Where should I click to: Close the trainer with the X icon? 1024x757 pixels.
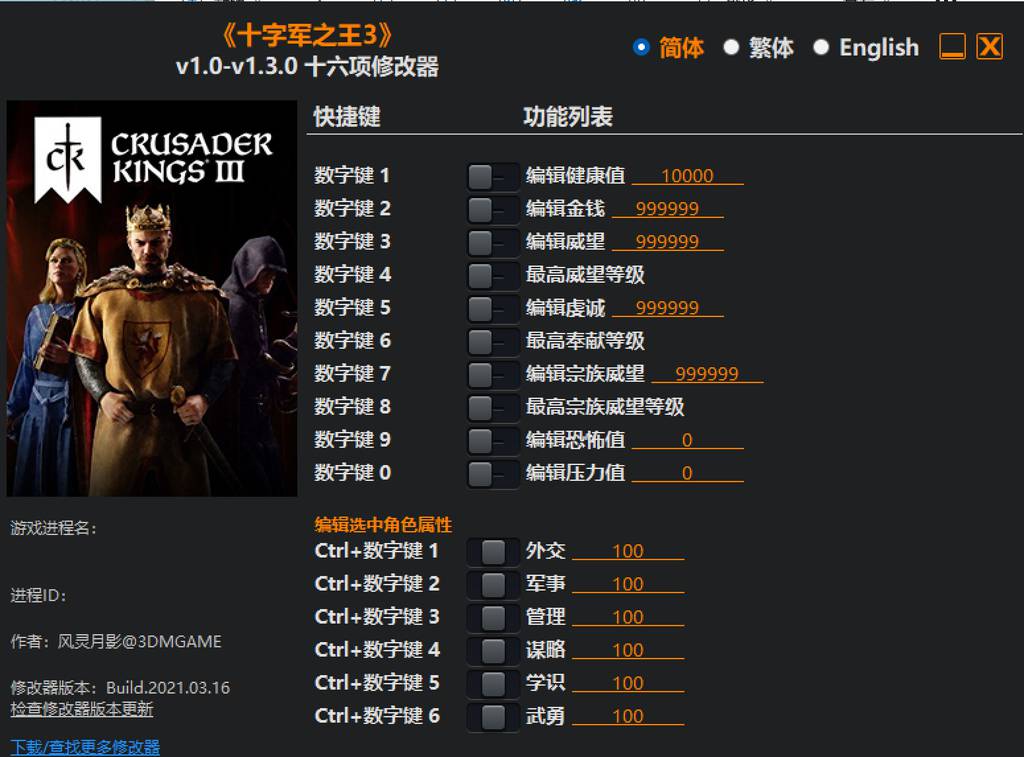coord(989,46)
